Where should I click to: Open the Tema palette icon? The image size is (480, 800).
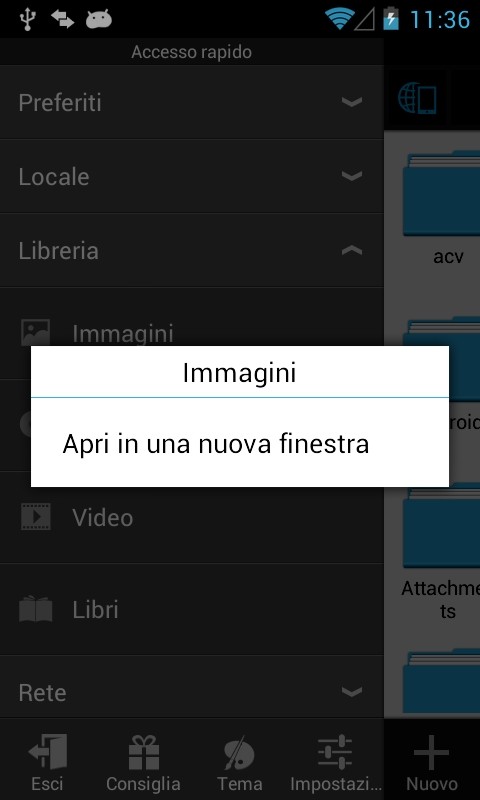pos(239,752)
